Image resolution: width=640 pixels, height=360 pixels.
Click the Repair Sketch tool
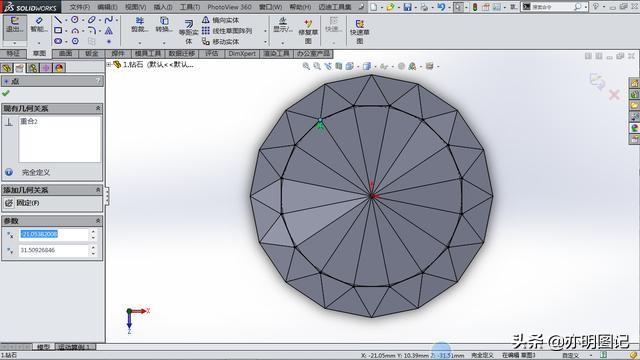(308, 31)
